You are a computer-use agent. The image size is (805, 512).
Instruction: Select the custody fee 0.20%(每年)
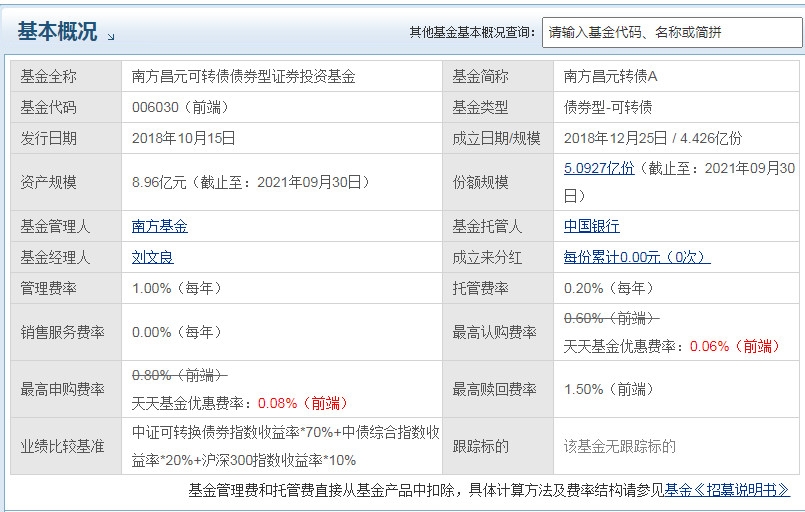tap(608, 288)
